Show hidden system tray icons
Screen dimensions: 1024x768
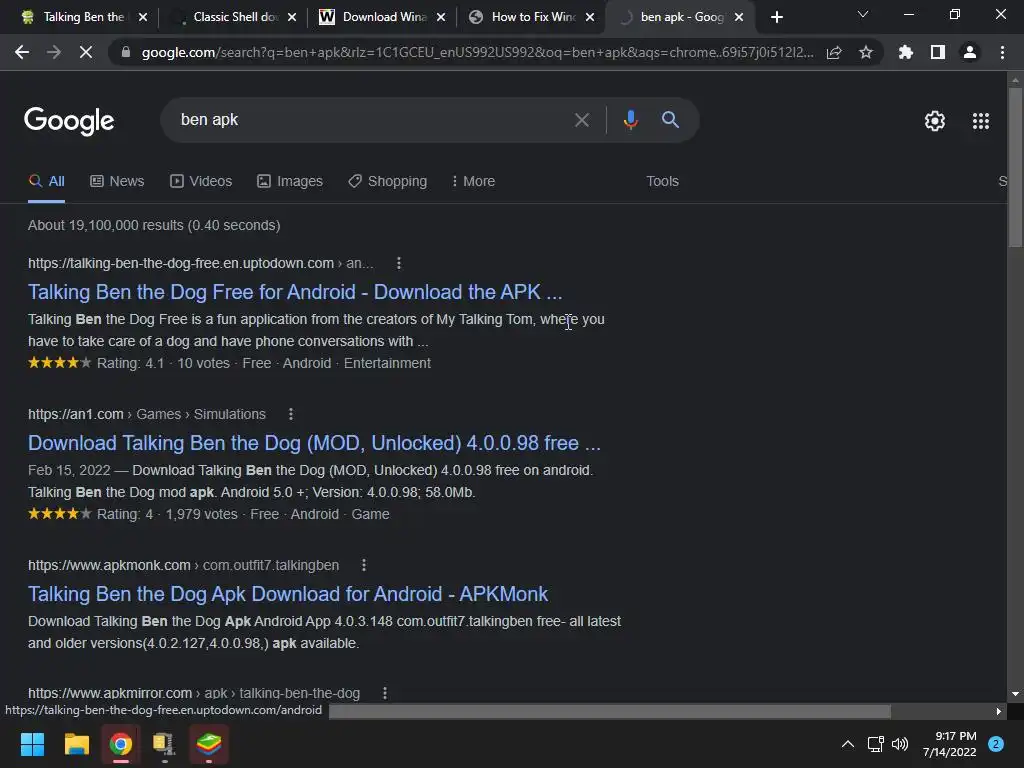click(848, 744)
